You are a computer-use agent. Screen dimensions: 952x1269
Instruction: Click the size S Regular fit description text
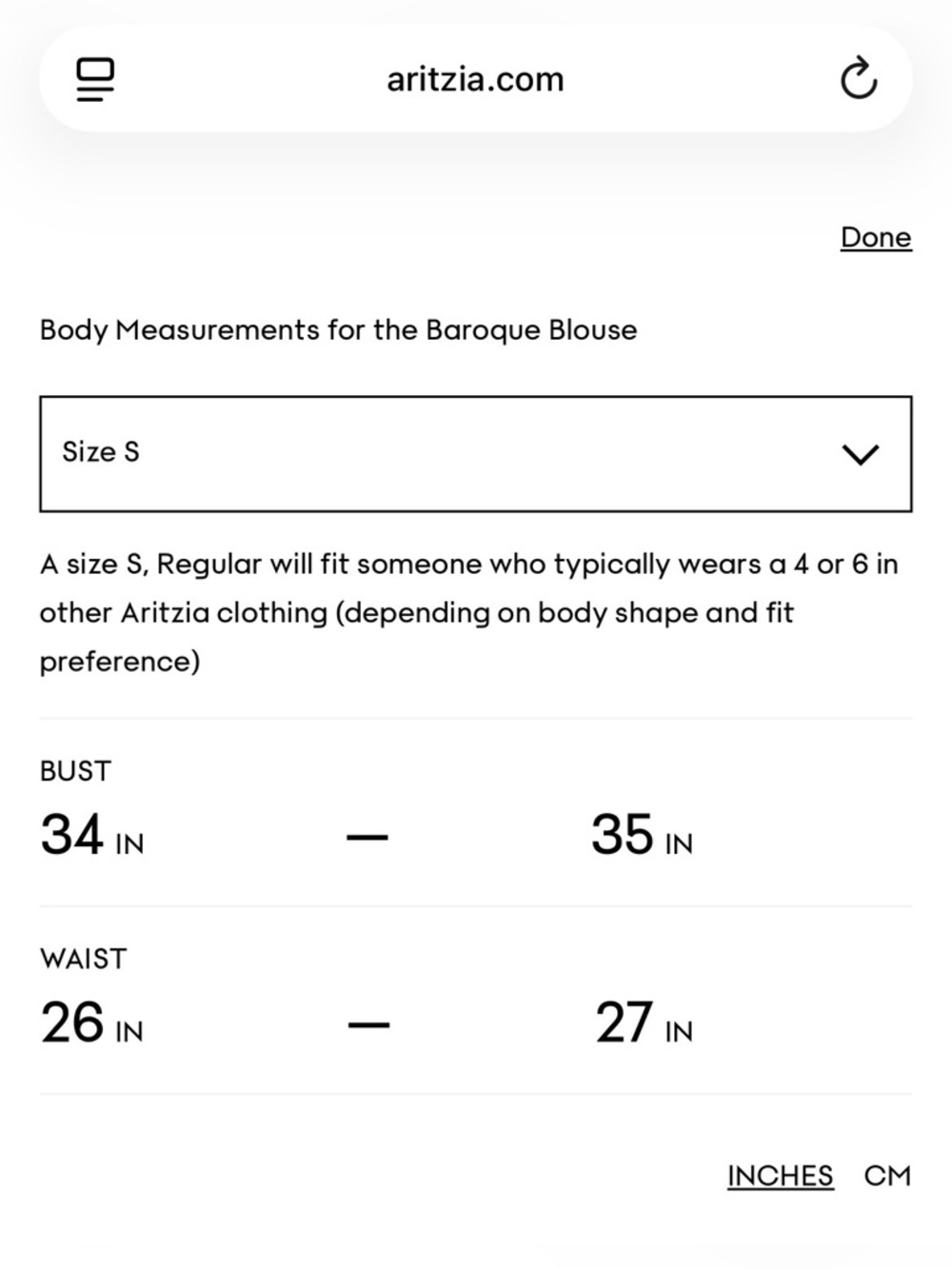[x=468, y=613]
